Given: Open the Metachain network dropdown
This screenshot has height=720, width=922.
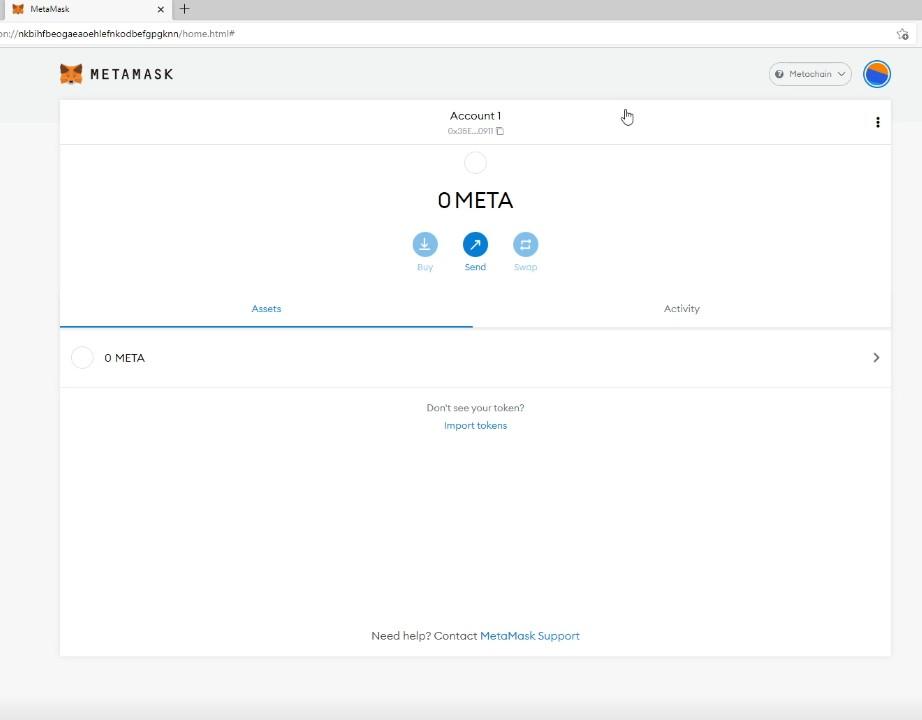Looking at the screenshot, I should (x=810, y=74).
